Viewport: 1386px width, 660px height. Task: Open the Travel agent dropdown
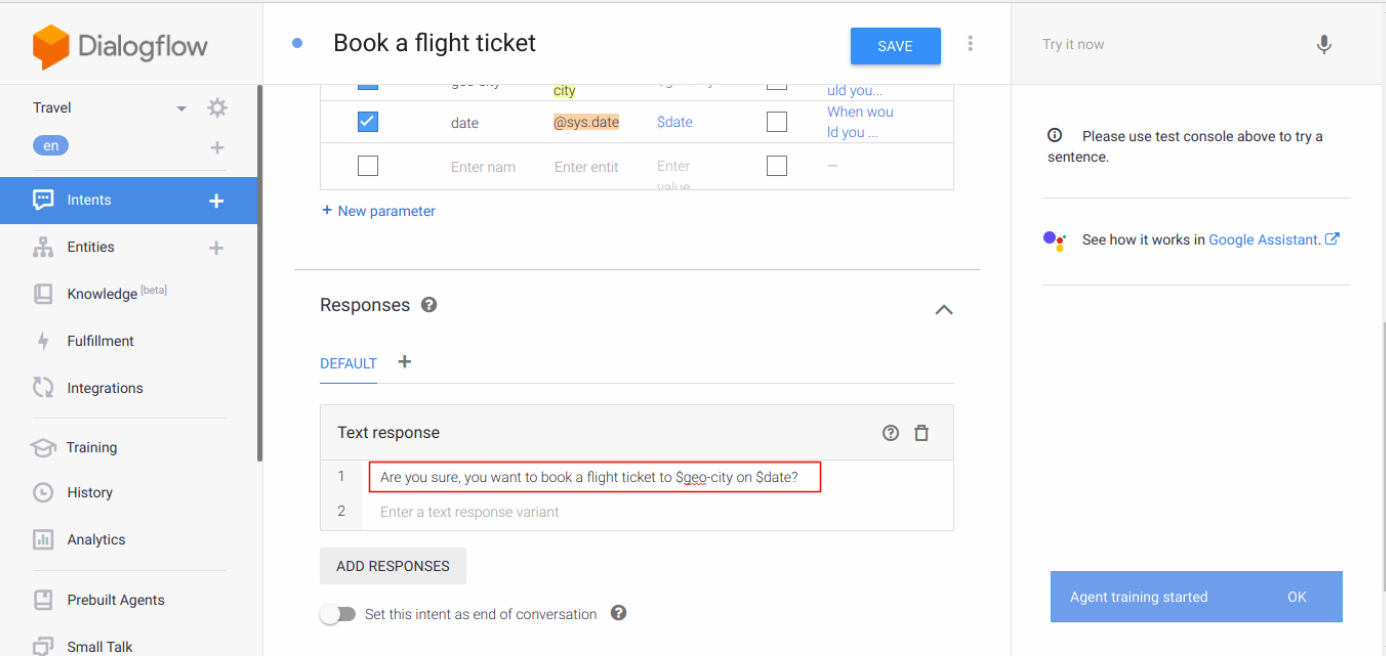[181, 107]
